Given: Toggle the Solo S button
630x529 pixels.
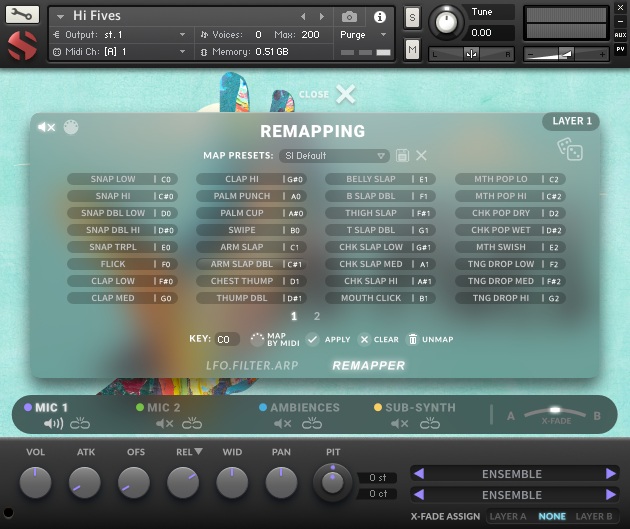Looking at the screenshot, I should (412, 17).
